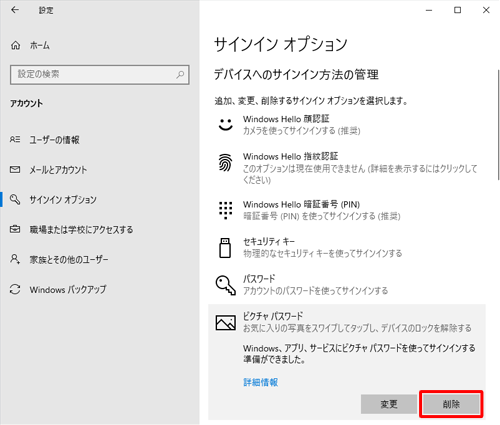Click the Windows Hello face icon
Image resolution: width=500 pixels, height=425 pixels.
coord(226,125)
